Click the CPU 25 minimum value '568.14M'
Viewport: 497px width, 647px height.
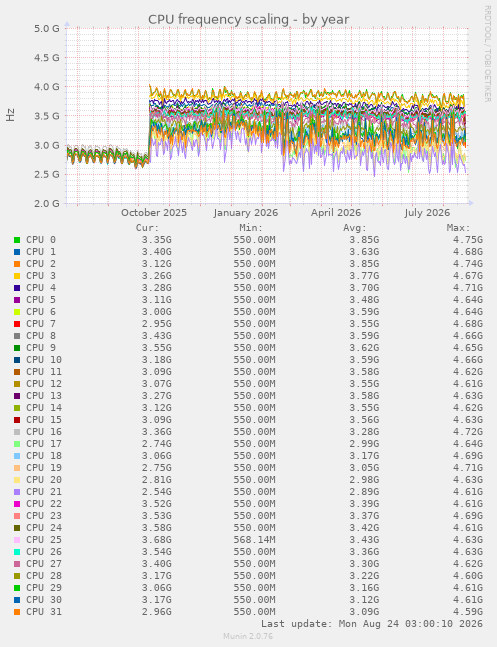(x=254, y=539)
